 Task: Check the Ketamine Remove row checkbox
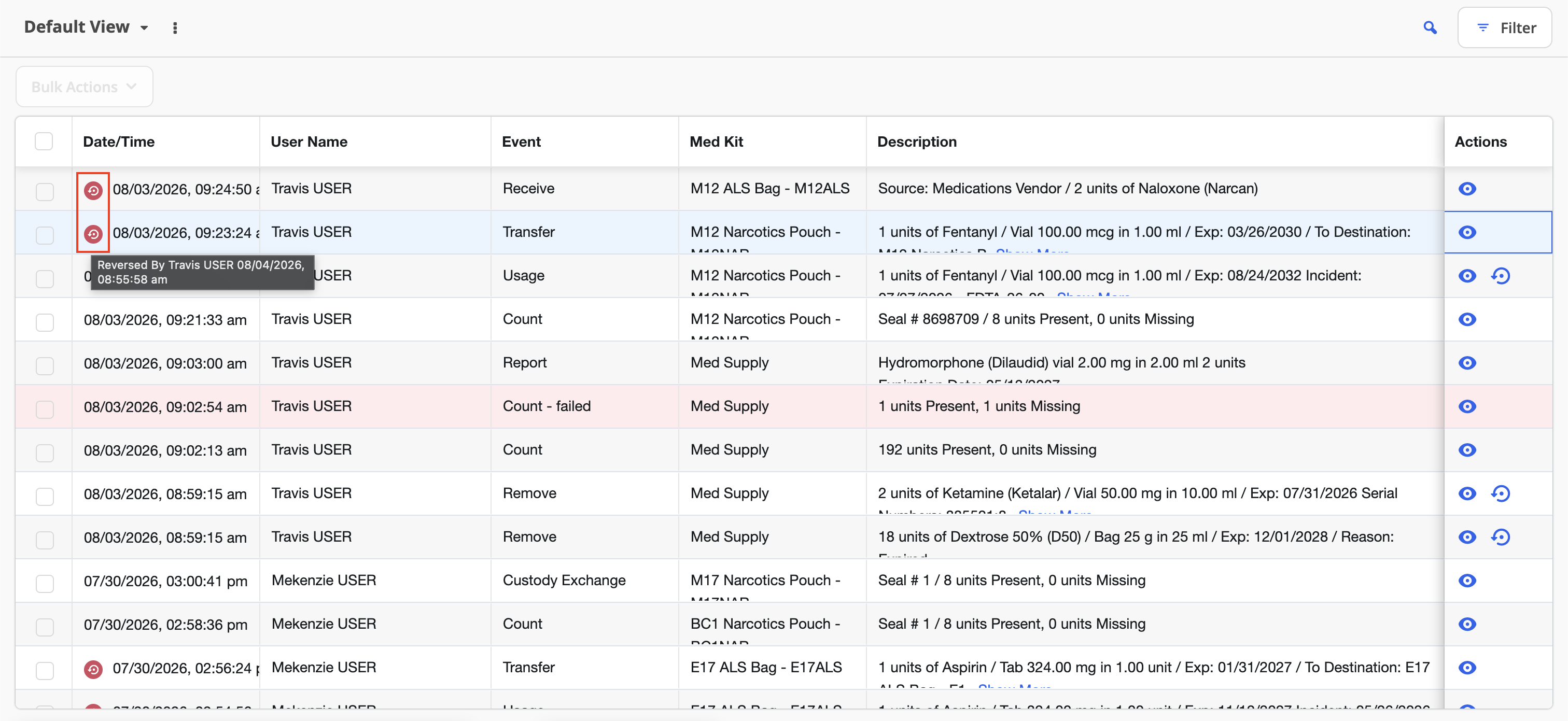45,496
